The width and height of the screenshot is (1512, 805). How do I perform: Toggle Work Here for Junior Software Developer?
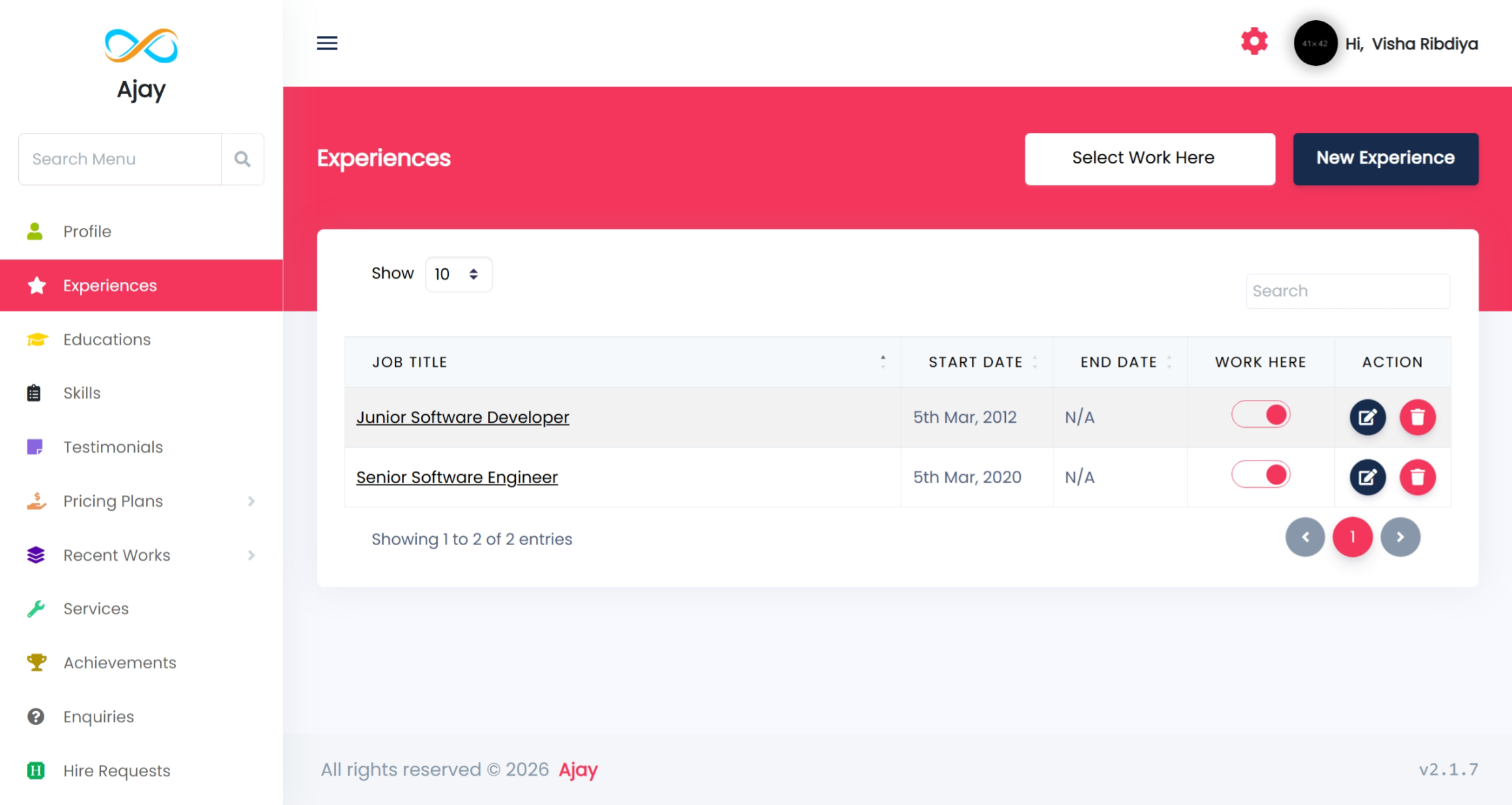(1261, 414)
